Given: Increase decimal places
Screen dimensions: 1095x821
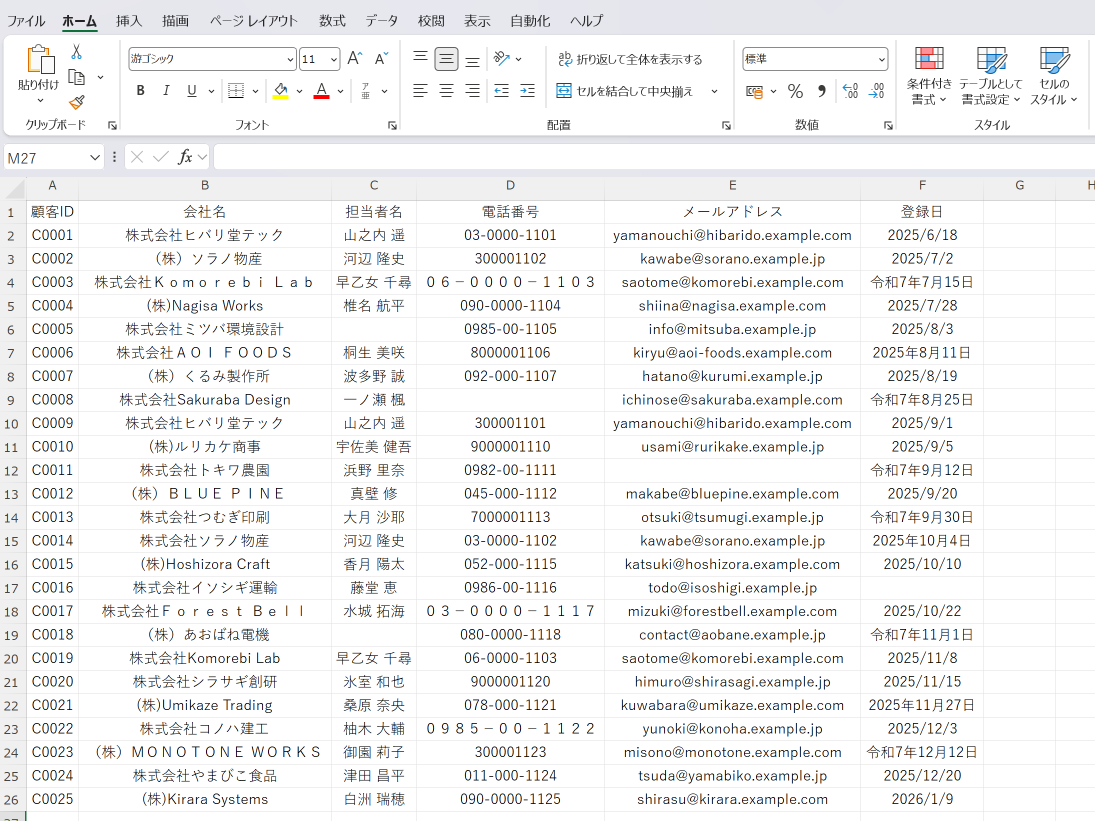Looking at the screenshot, I should point(850,91).
